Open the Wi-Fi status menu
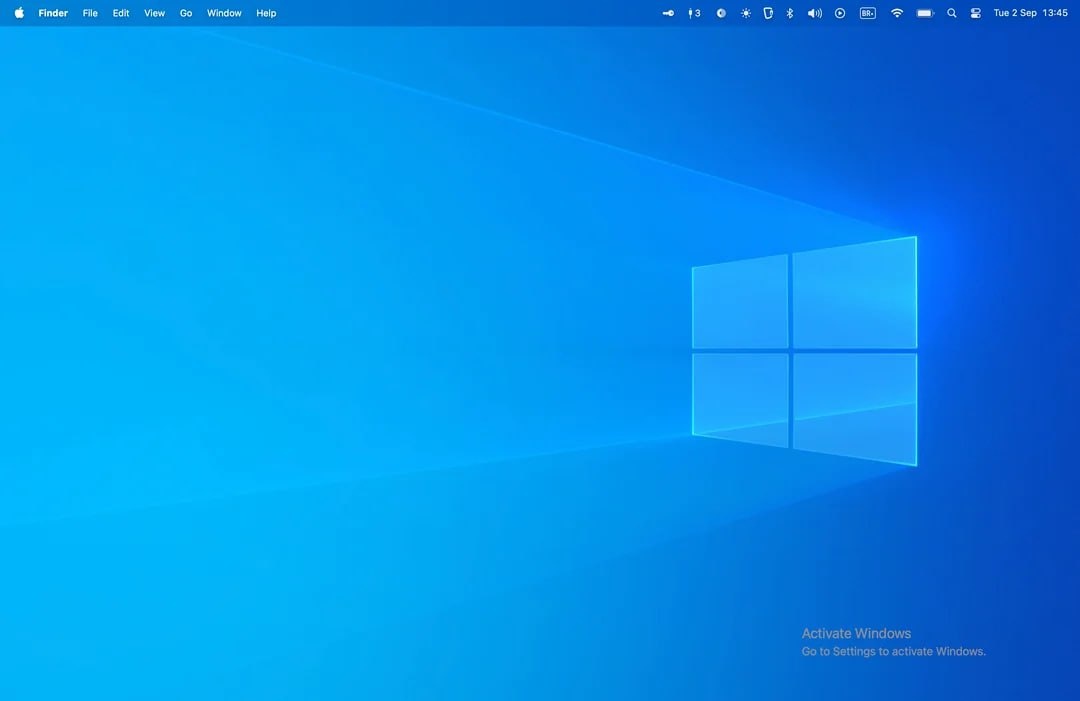The width and height of the screenshot is (1080, 701). (897, 13)
